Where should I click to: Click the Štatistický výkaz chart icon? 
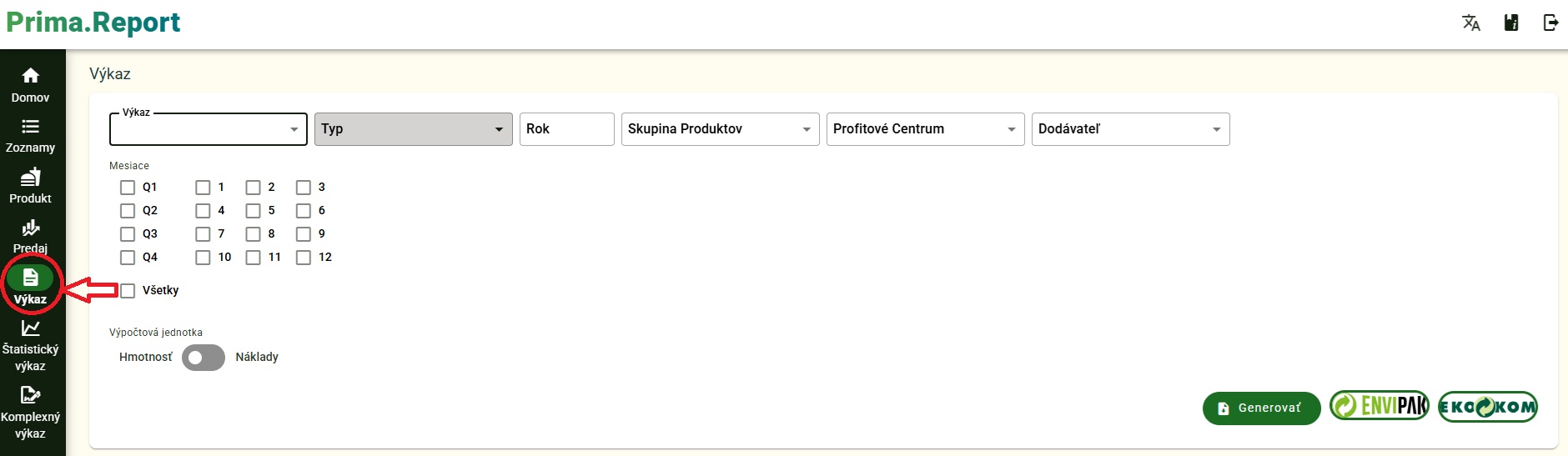(x=31, y=328)
